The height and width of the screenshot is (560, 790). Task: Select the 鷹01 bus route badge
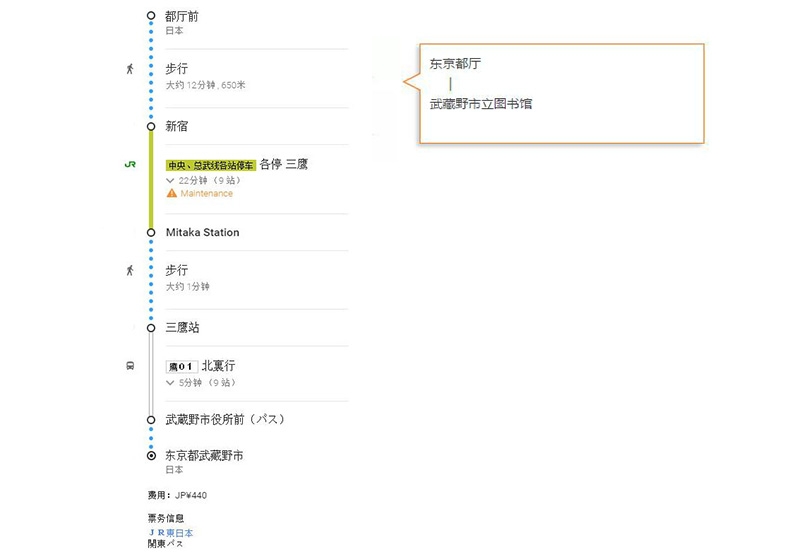181,366
